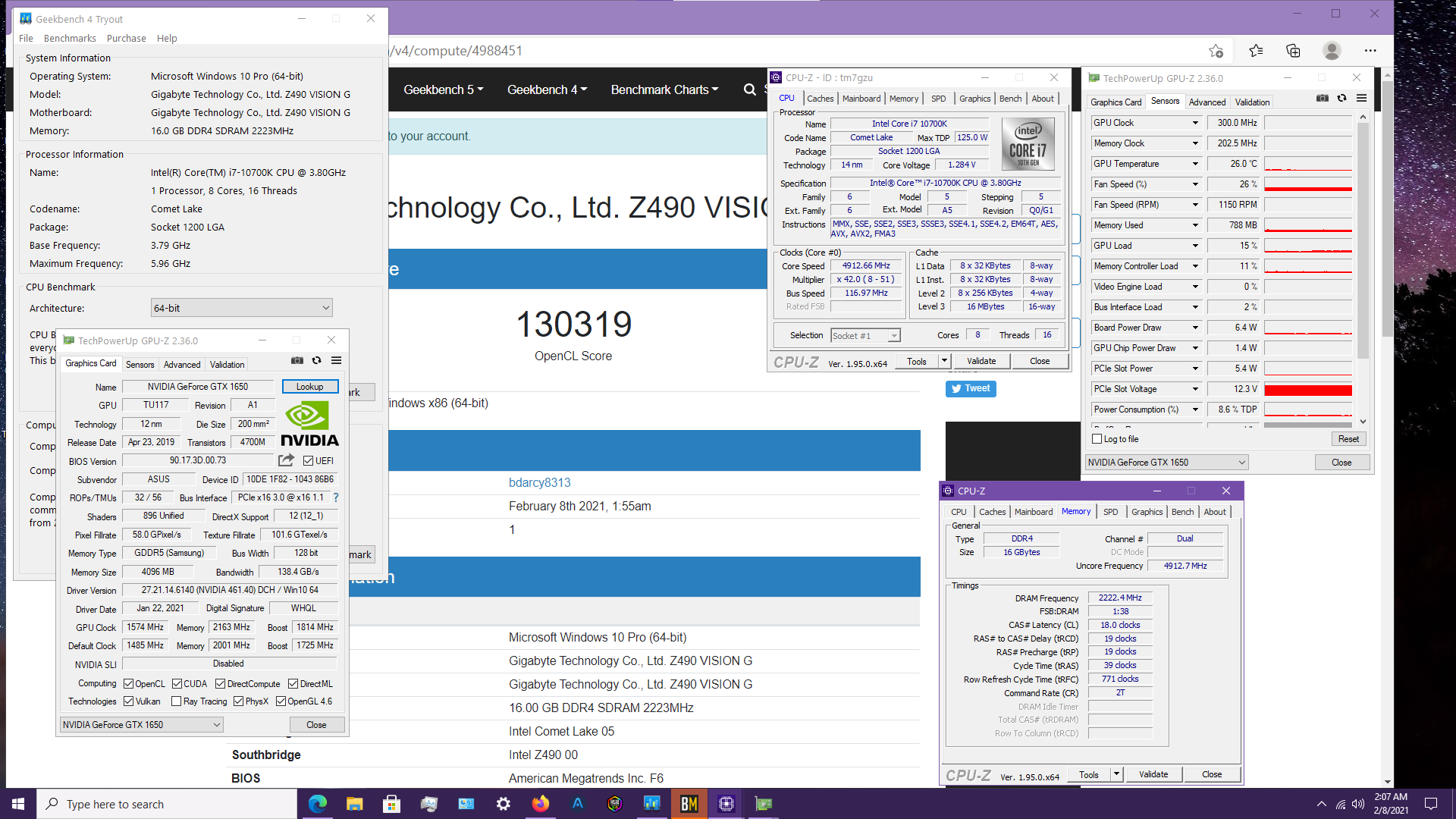Enable Log to file checkbox

pos(1097,439)
